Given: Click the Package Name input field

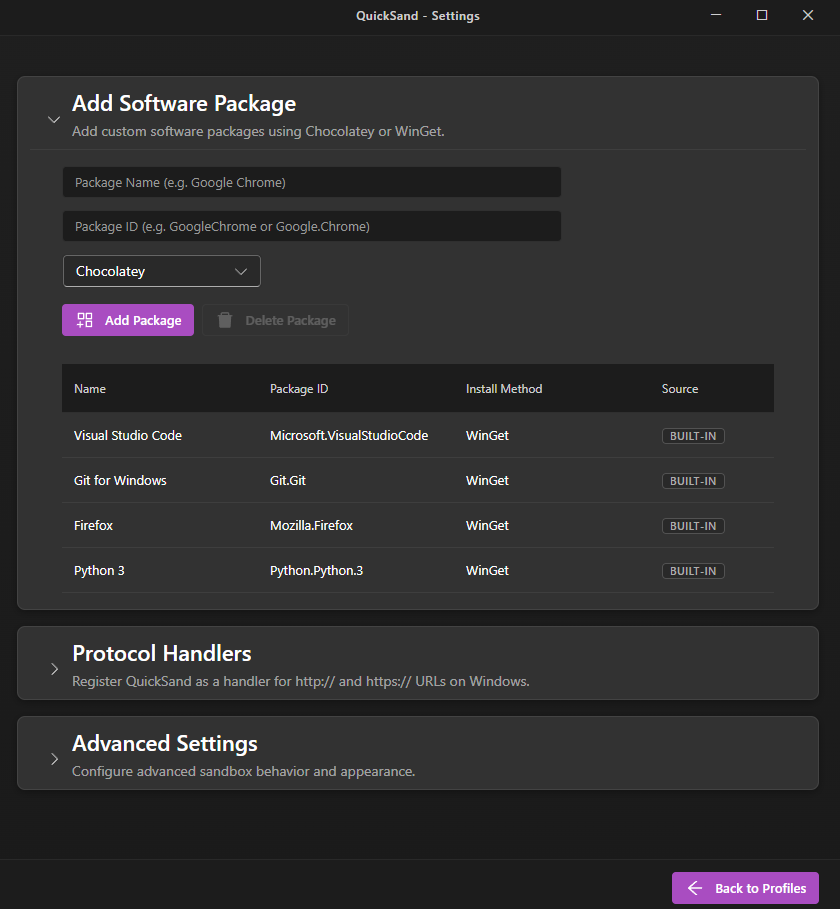Looking at the screenshot, I should pos(312,182).
